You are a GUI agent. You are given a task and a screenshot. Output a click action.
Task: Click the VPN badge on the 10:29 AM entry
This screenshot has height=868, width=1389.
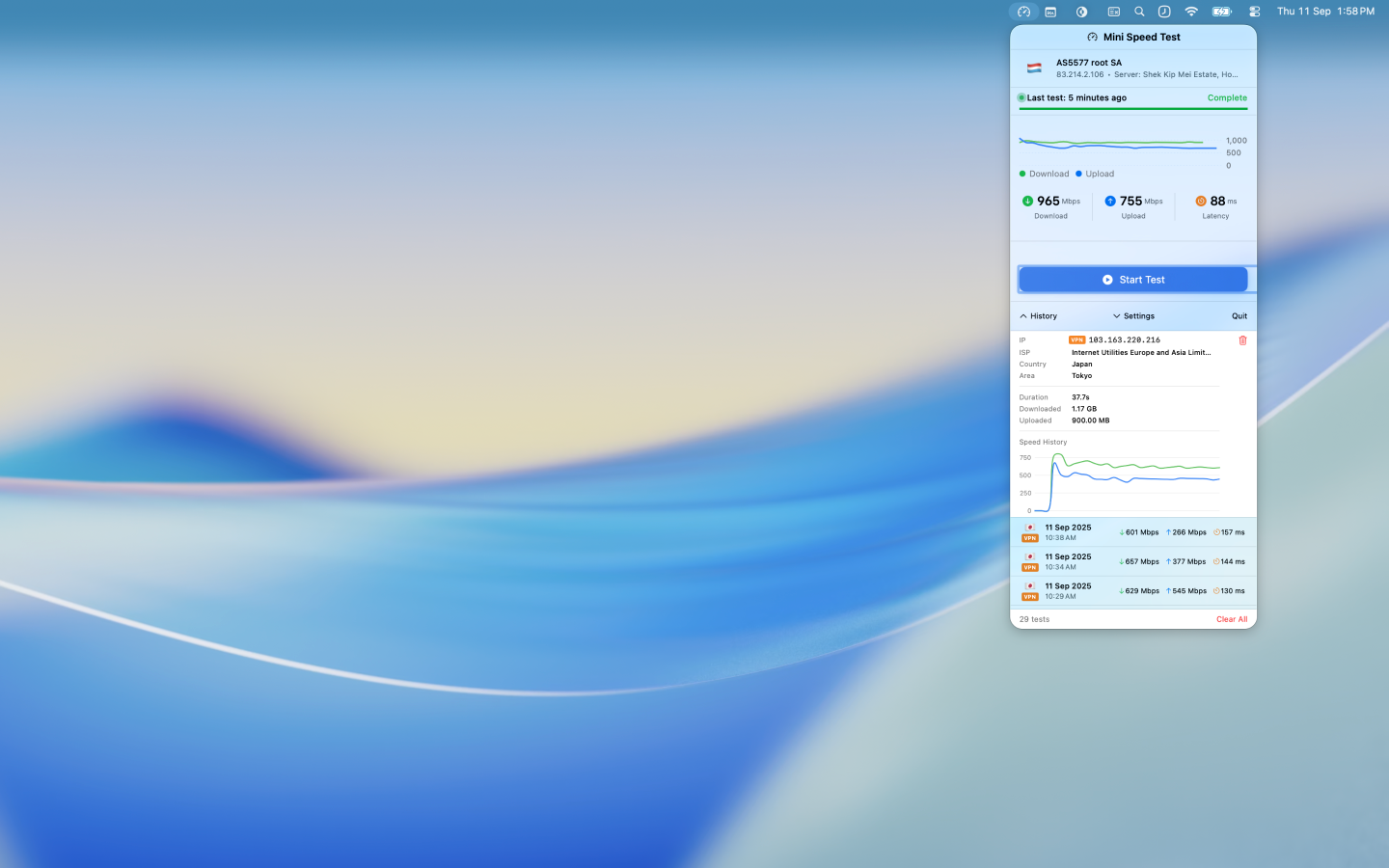click(1030, 597)
